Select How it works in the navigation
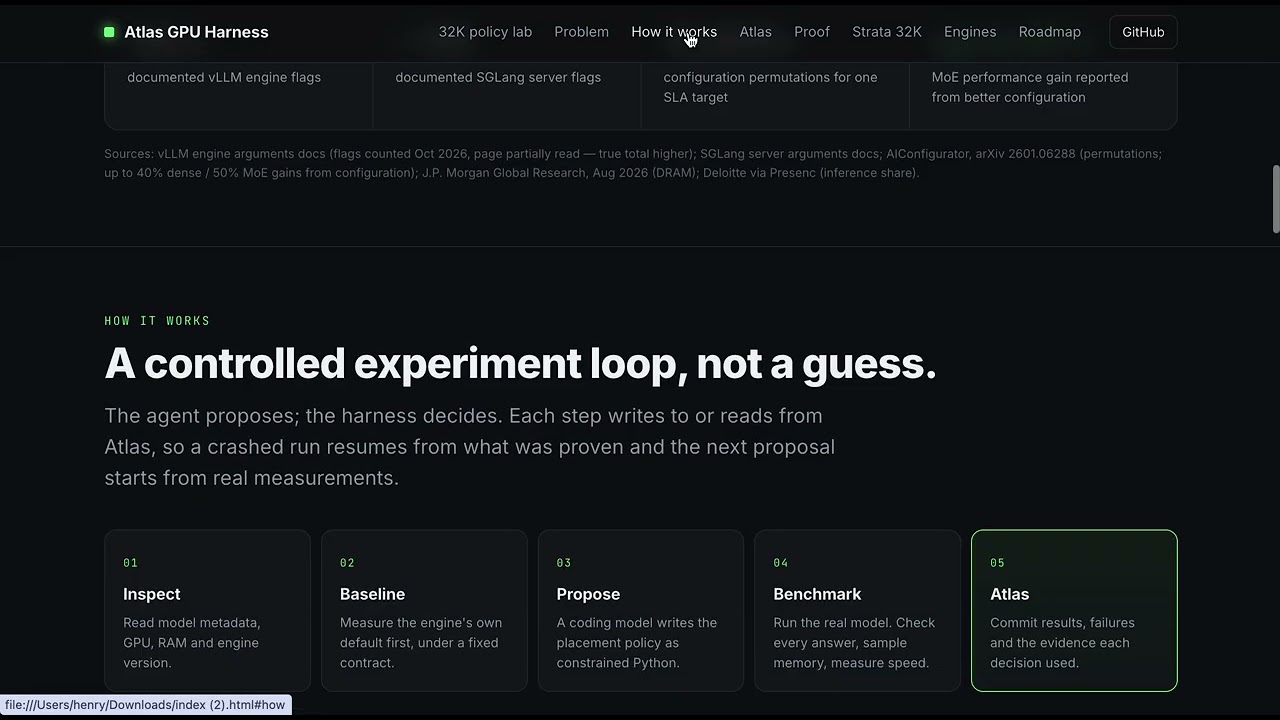1280x720 pixels. click(x=674, y=32)
